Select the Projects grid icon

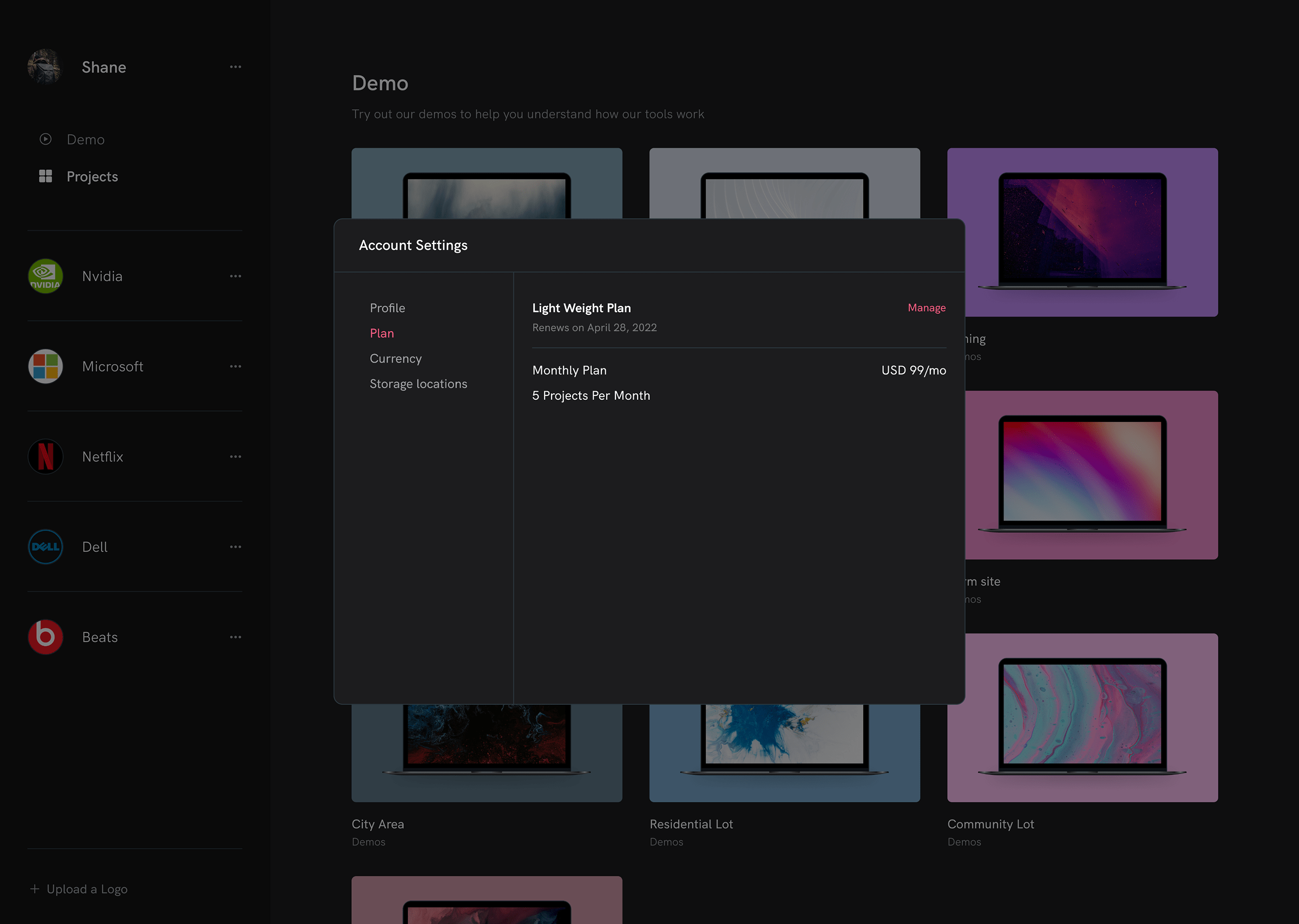click(45, 176)
